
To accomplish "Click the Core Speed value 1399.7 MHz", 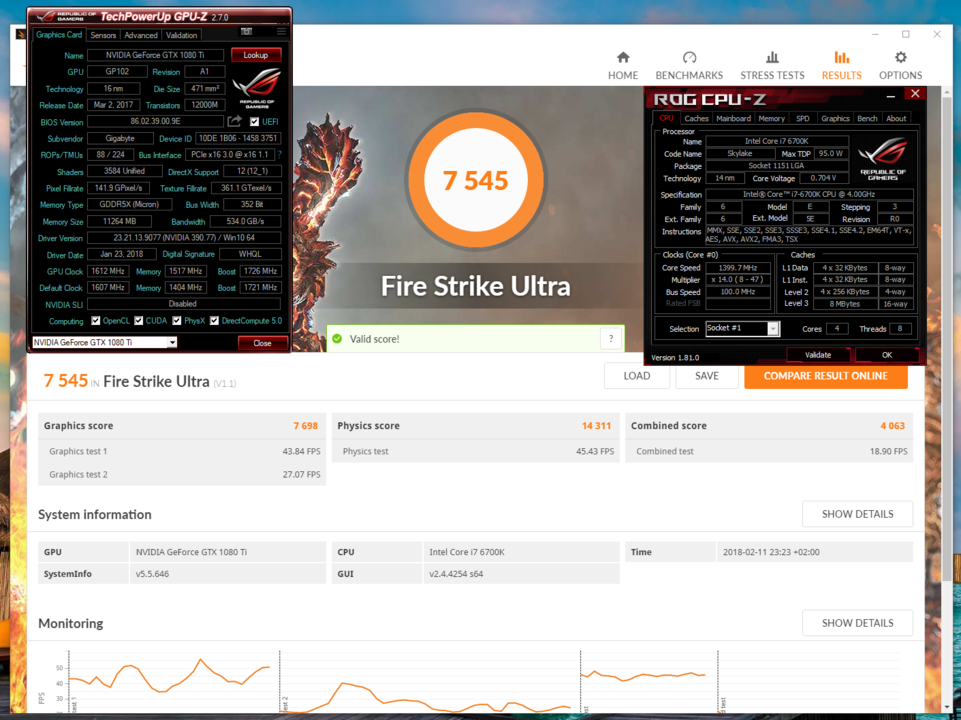I will click(x=738, y=268).
